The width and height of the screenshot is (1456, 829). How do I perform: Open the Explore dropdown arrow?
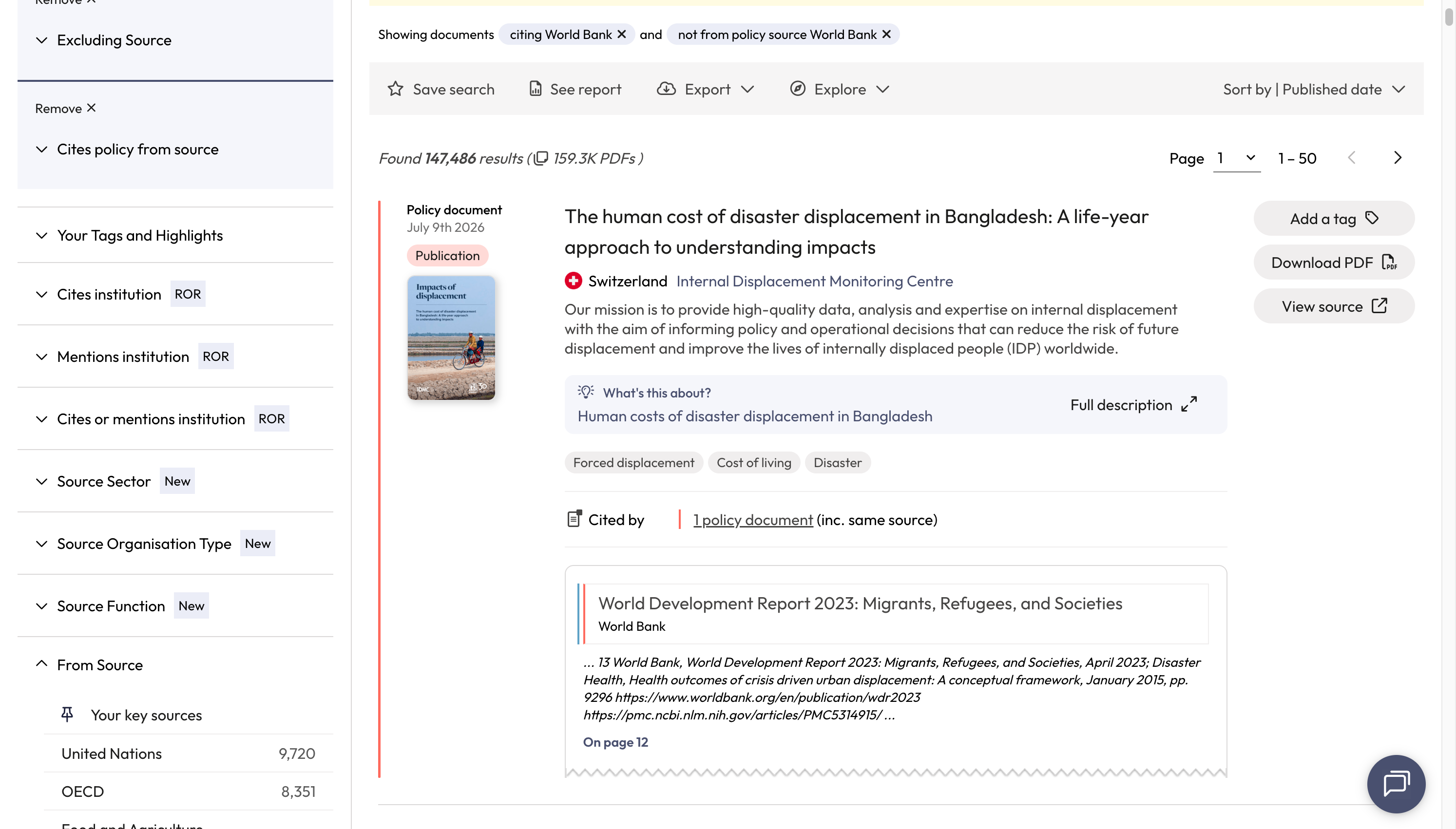(882, 90)
